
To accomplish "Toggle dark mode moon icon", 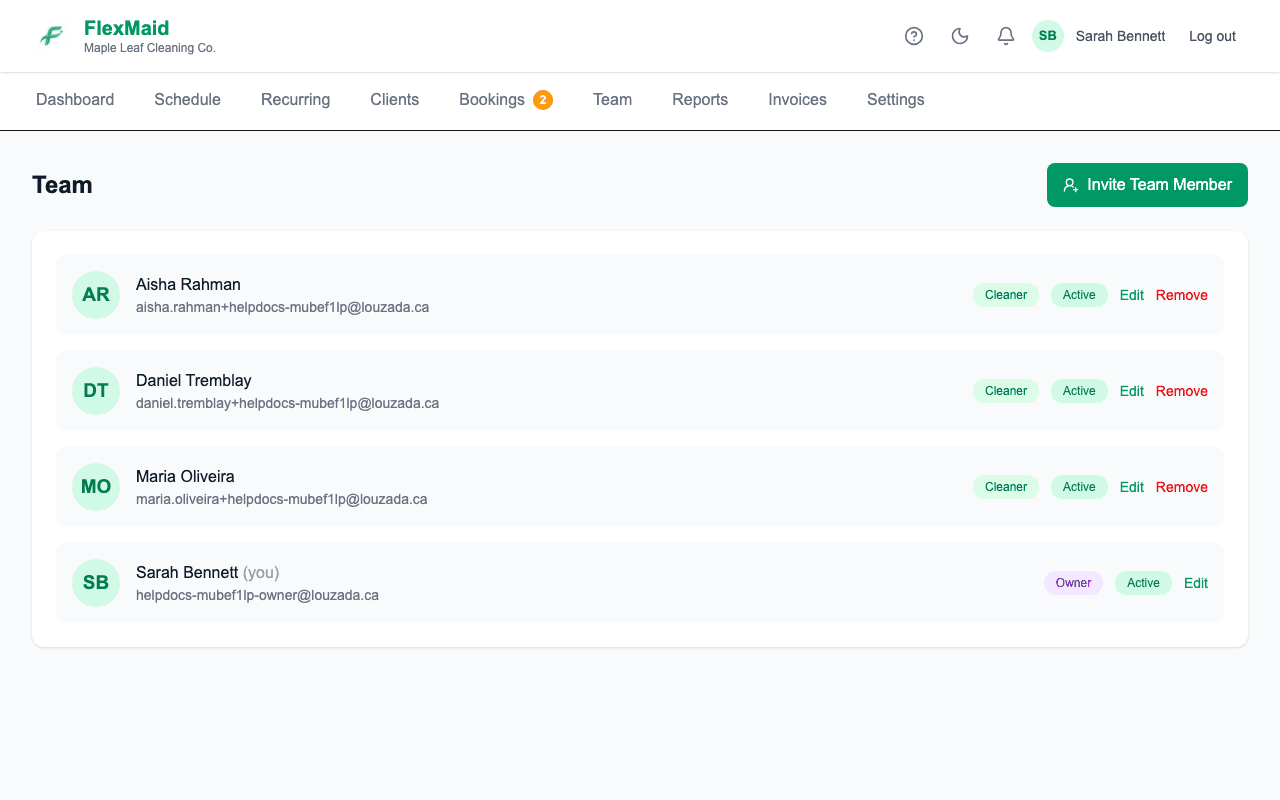I will (960, 36).
